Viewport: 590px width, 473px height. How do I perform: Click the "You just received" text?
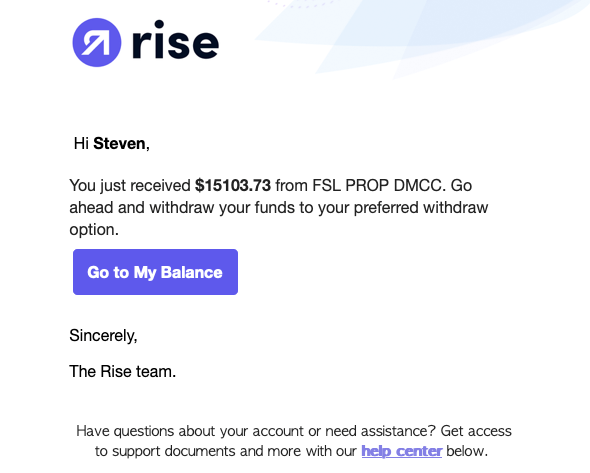pyautogui.click(x=130, y=186)
